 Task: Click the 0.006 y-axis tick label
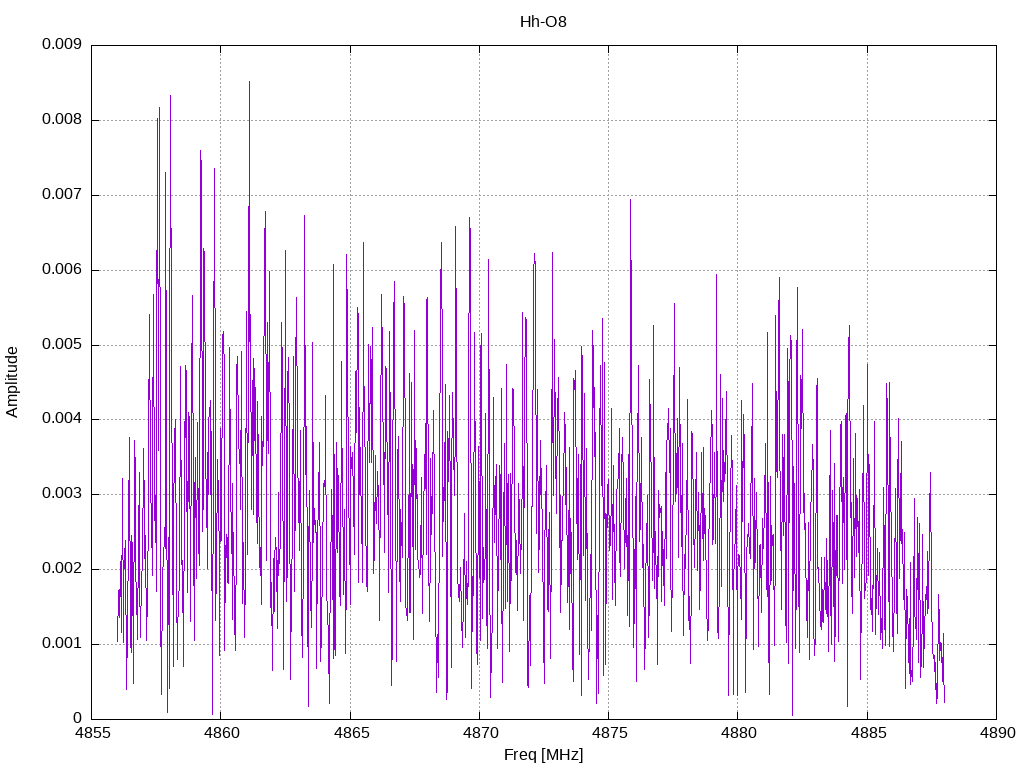point(62,270)
